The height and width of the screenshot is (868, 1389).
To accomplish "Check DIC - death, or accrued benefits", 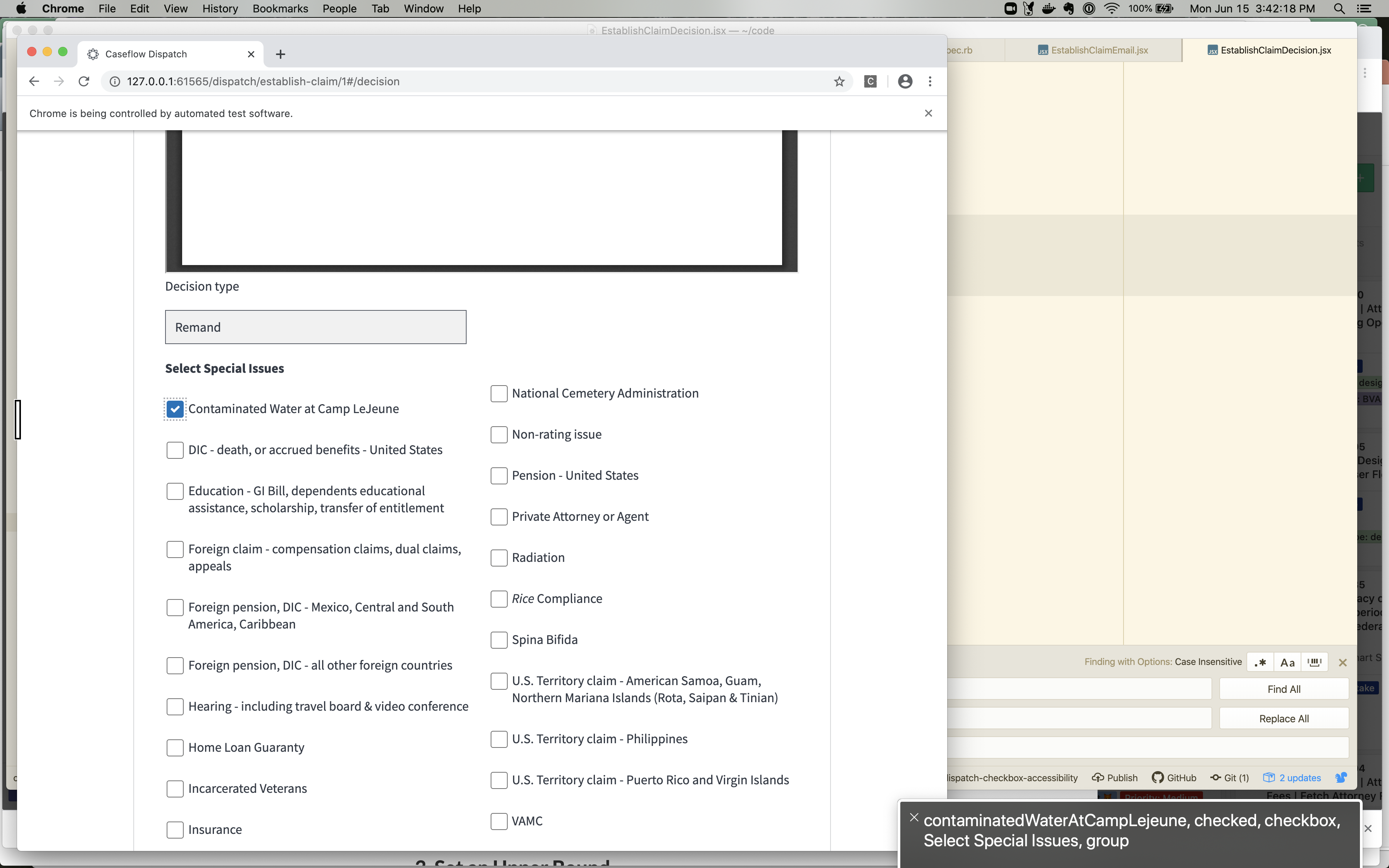I will [175, 450].
